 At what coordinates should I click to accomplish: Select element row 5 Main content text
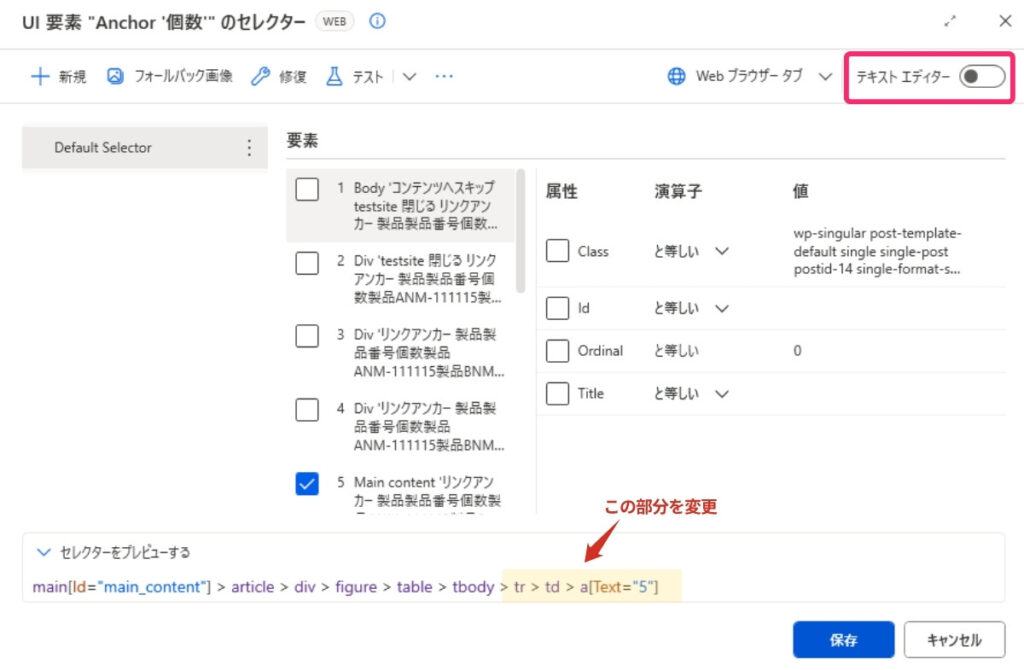(427, 491)
